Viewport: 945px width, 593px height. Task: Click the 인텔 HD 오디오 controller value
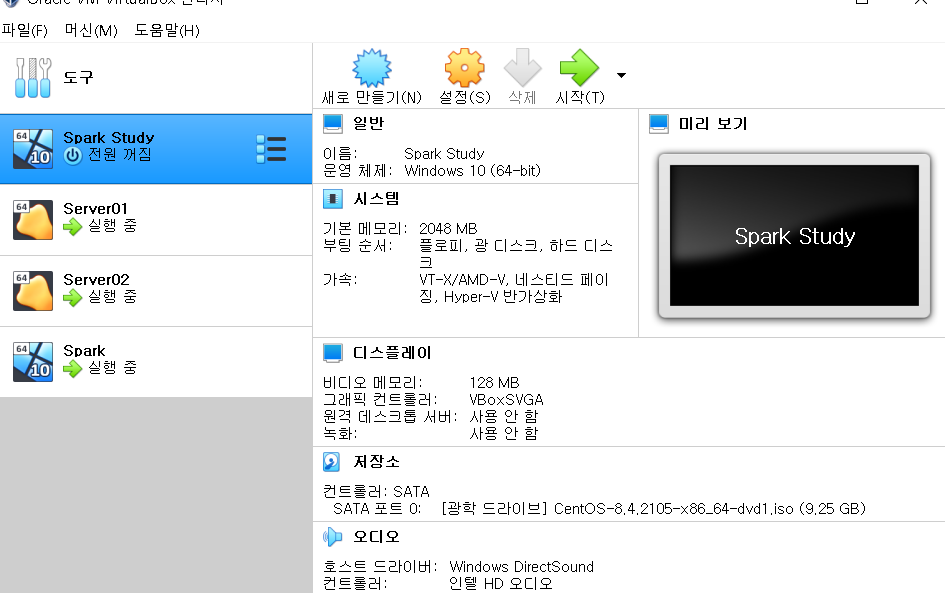pos(501,584)
